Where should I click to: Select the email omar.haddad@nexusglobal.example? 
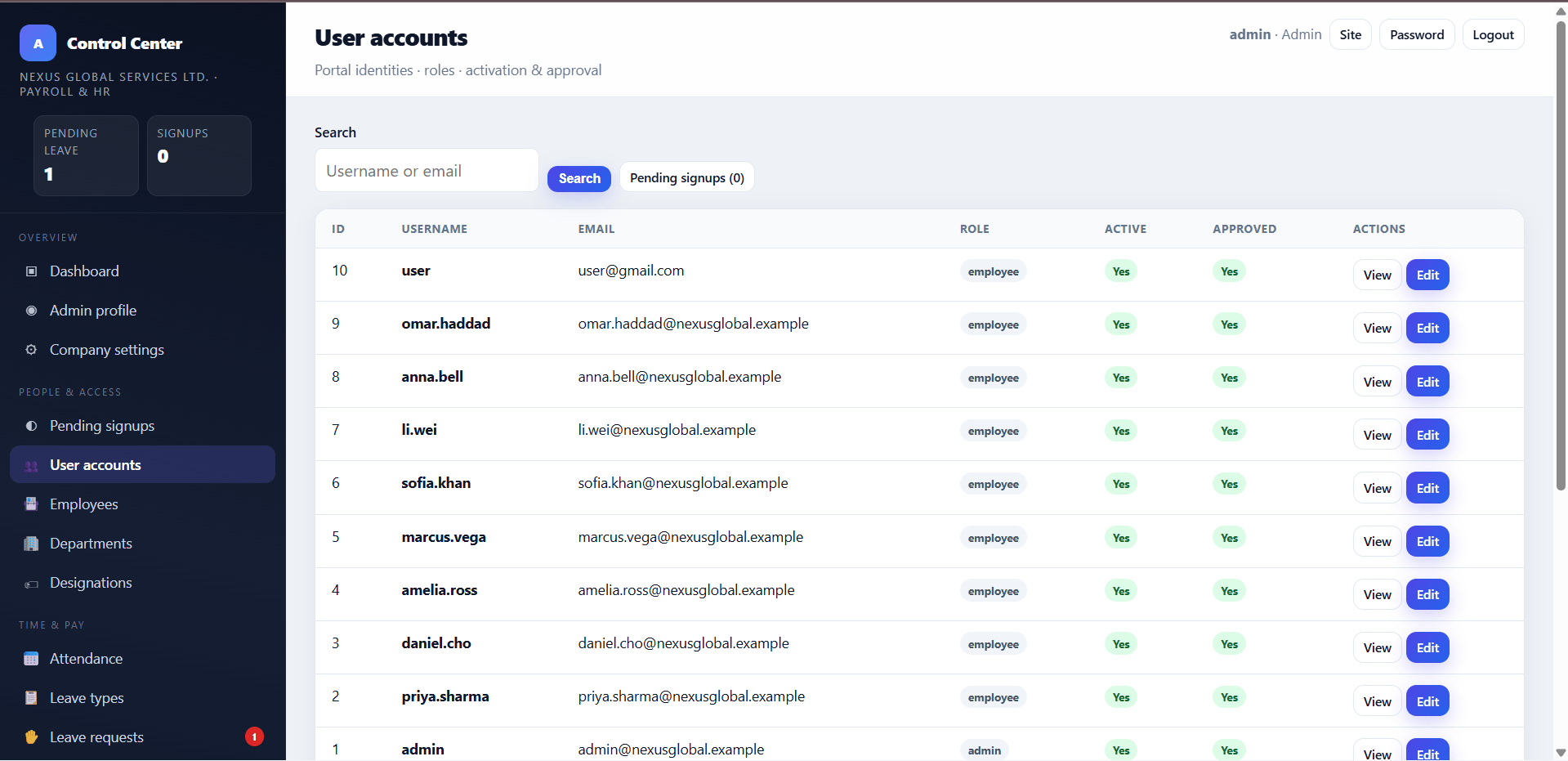click(693, 324)
